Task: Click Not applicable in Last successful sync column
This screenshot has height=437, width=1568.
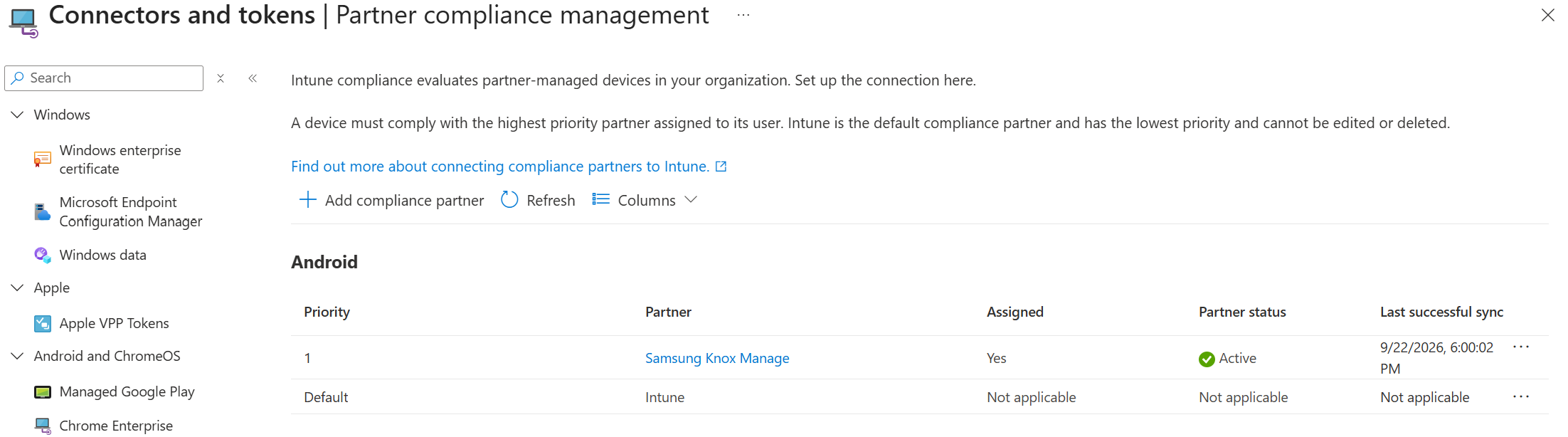Action: coord(1424,397)
